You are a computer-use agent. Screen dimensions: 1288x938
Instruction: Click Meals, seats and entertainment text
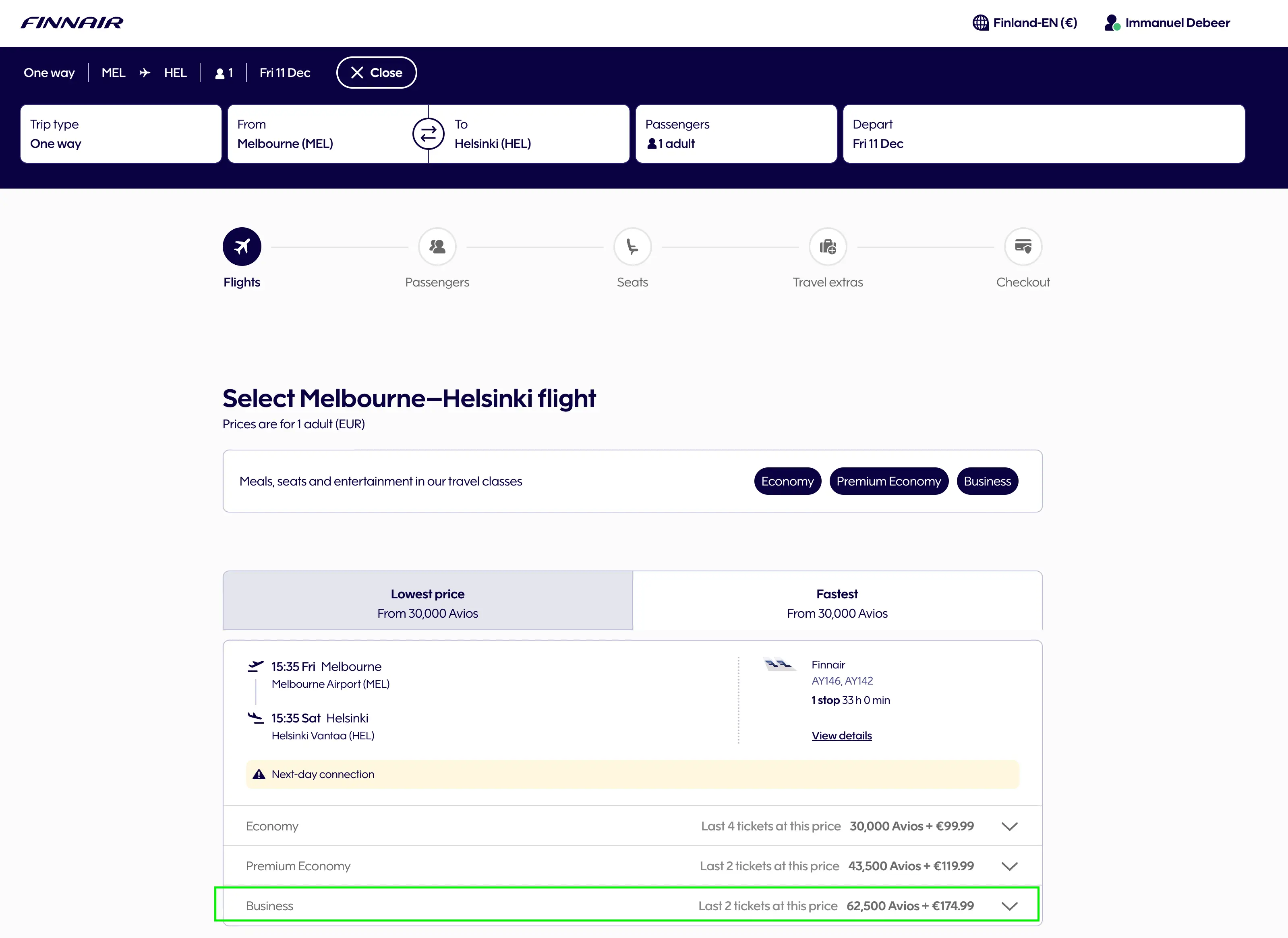point(381,481)
